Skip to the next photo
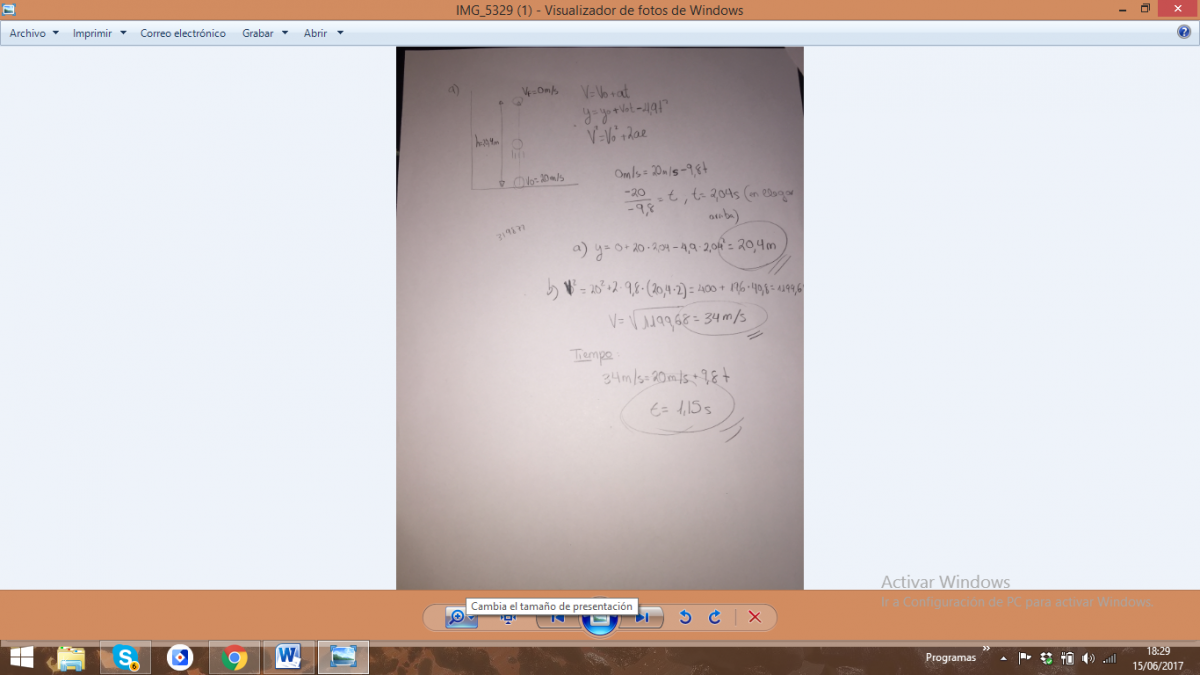1200x675 pixels. pos(642,618)
